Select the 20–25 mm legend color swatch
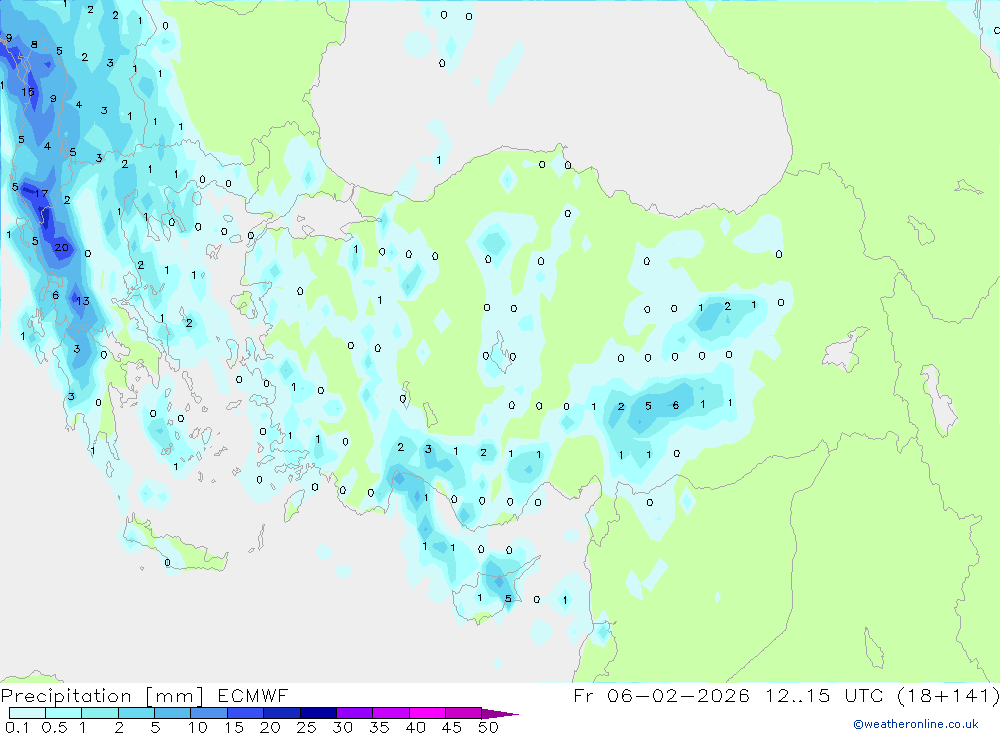 point(281,713)
